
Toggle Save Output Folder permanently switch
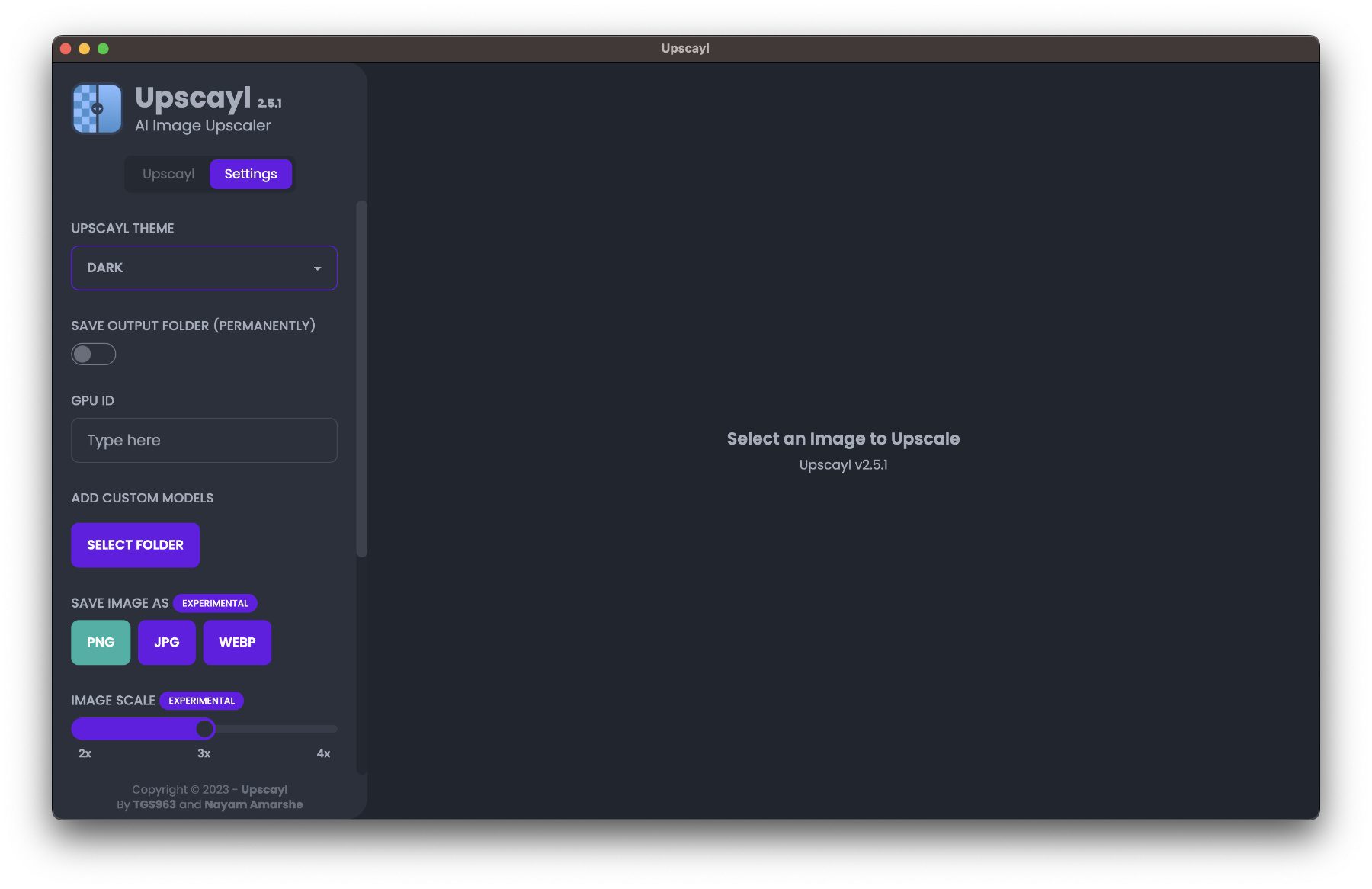[x=93, y=354]
